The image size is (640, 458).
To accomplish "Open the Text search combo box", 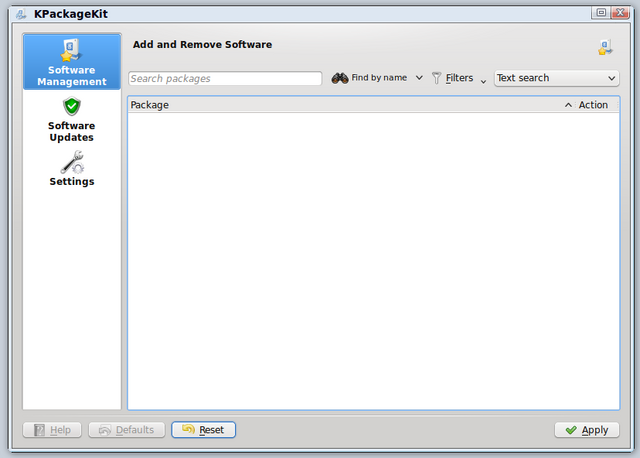I will click(x=556, y=78).
